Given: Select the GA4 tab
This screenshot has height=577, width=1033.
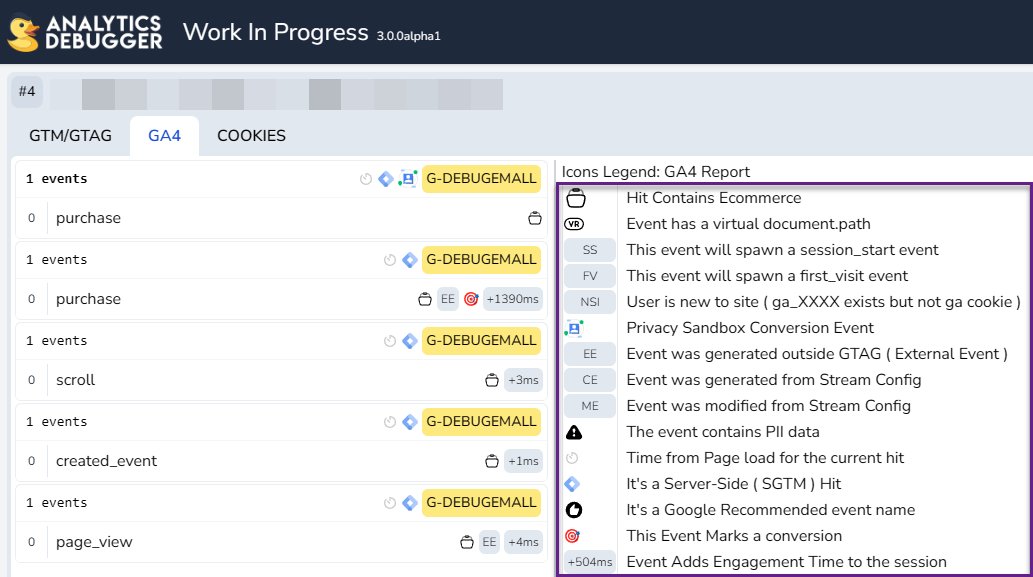Looking at the screenshot, I should (x=164, y=136).
